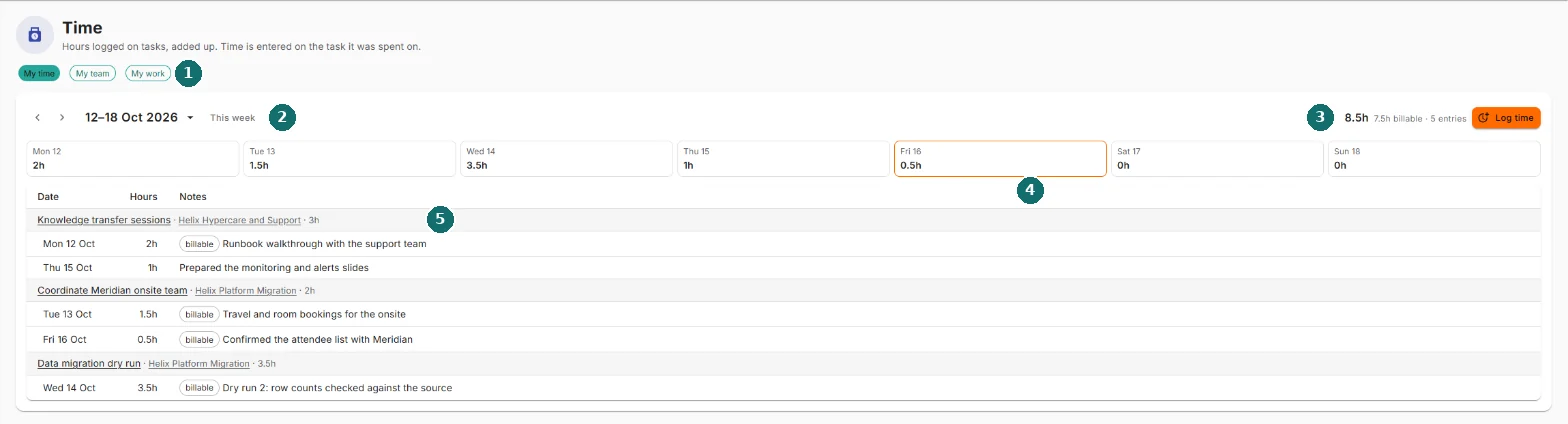Open the Data migration dry run link
The height and width of the screenshot is (424, 1568).
tap(89, 363)
